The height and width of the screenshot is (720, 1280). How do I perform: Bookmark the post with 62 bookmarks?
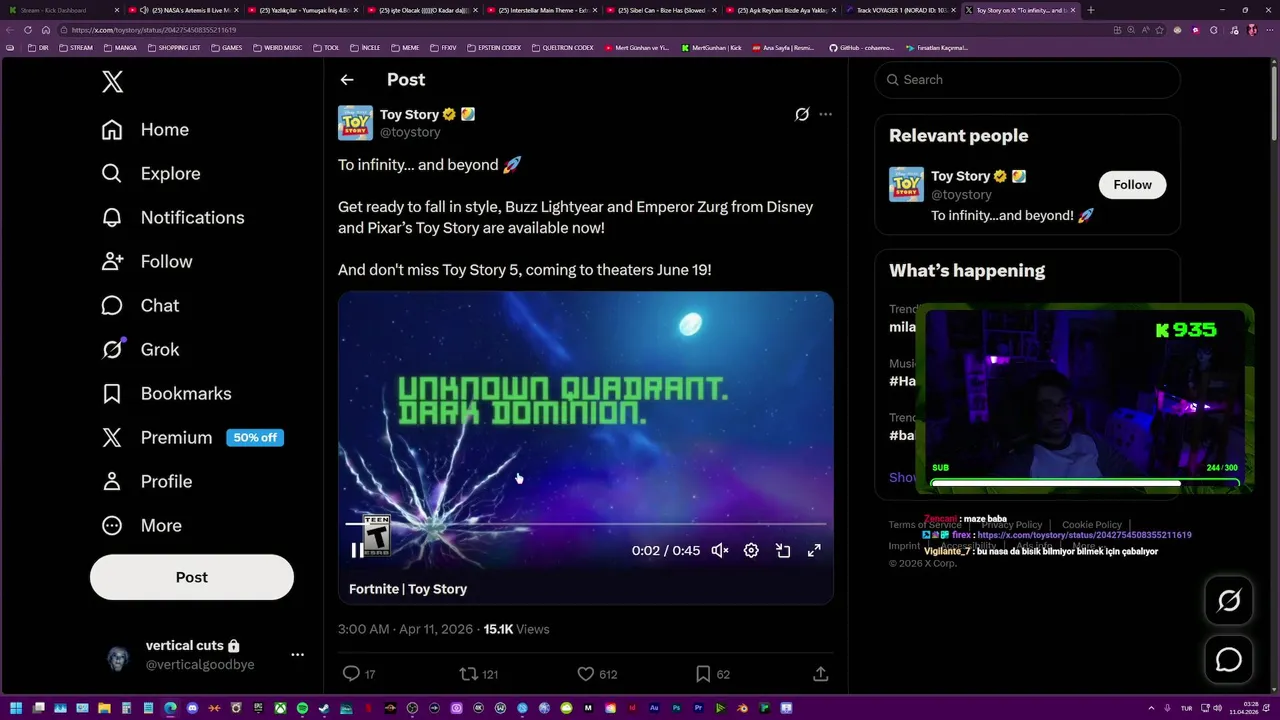703,674
